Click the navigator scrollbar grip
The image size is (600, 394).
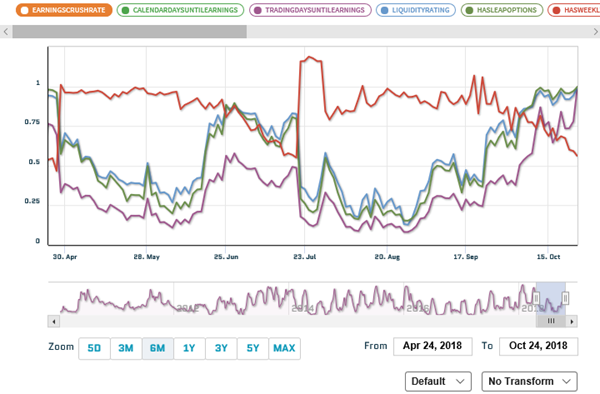click(x=551, y=321)
